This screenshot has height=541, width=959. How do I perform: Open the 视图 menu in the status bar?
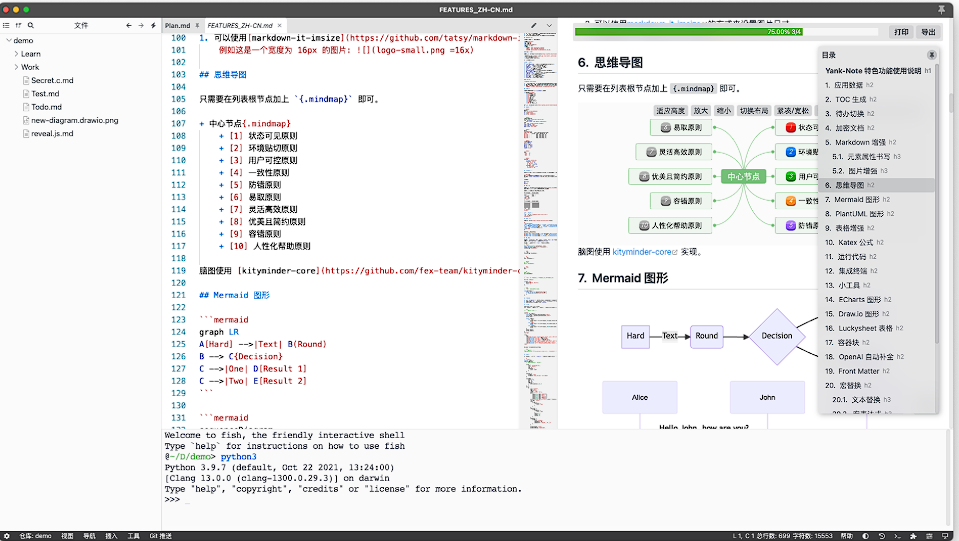coord(67,536)
